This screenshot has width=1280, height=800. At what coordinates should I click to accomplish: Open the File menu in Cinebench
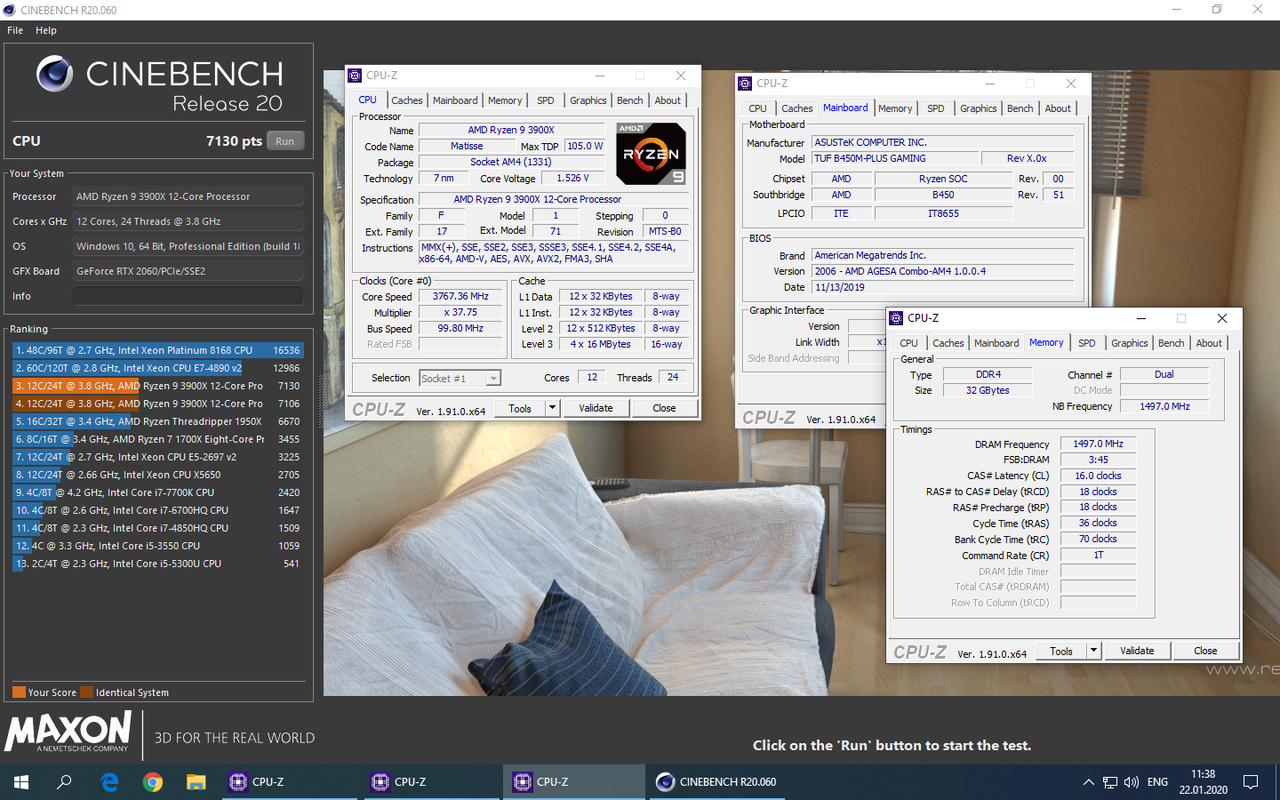[x=15, y=30]
